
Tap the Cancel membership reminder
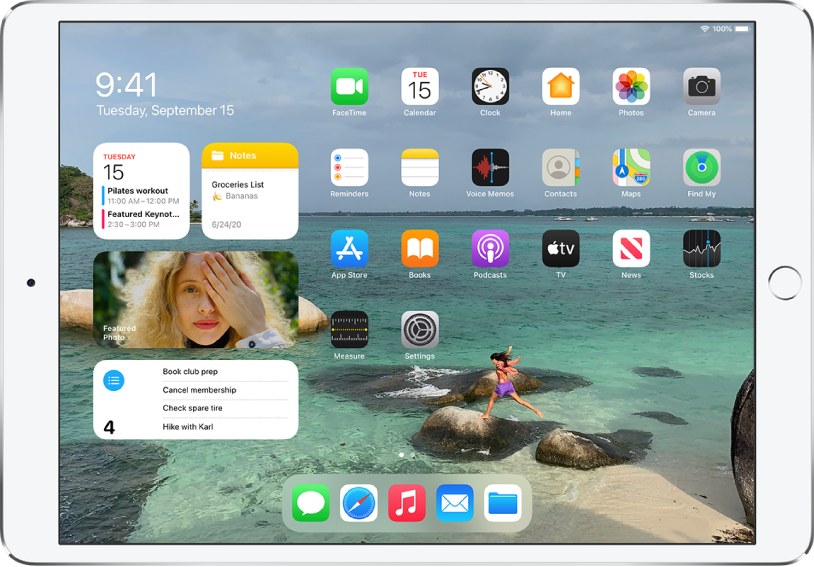click(x=199, y=390)
